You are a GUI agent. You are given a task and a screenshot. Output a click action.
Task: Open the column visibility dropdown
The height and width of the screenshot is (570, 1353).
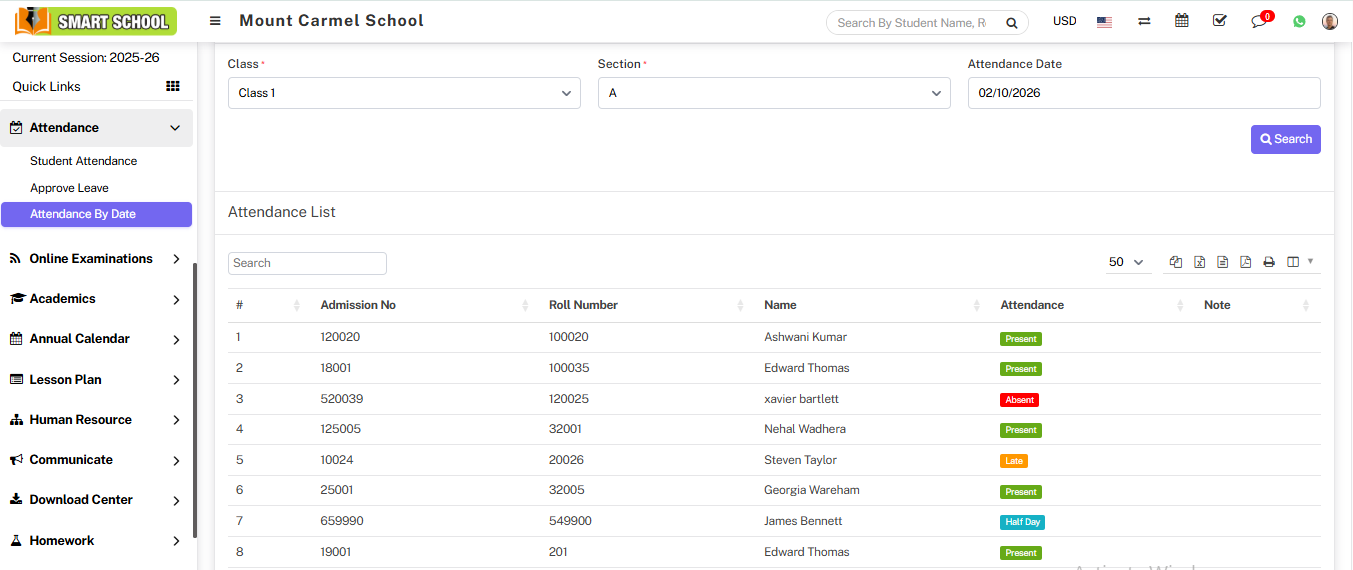tap(1299, 262)
